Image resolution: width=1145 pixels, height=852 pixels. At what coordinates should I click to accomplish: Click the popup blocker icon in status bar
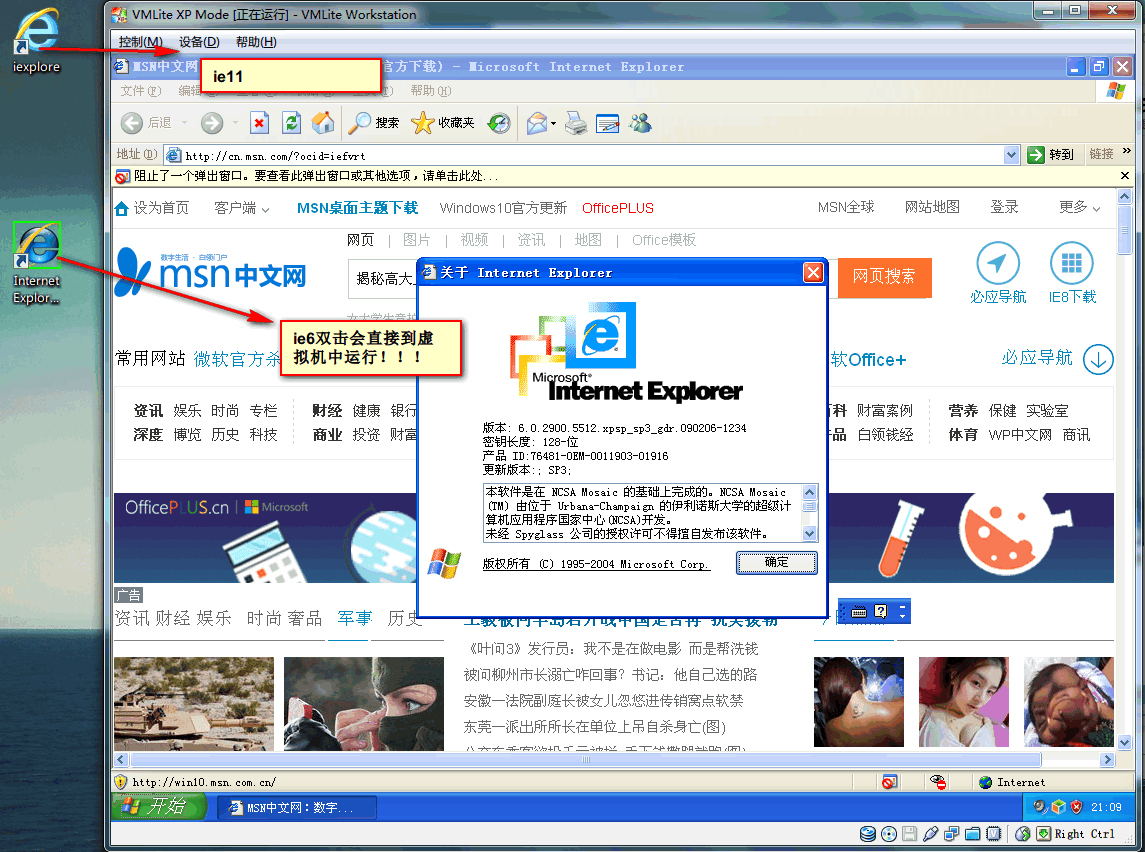click(x=889, y=782)
